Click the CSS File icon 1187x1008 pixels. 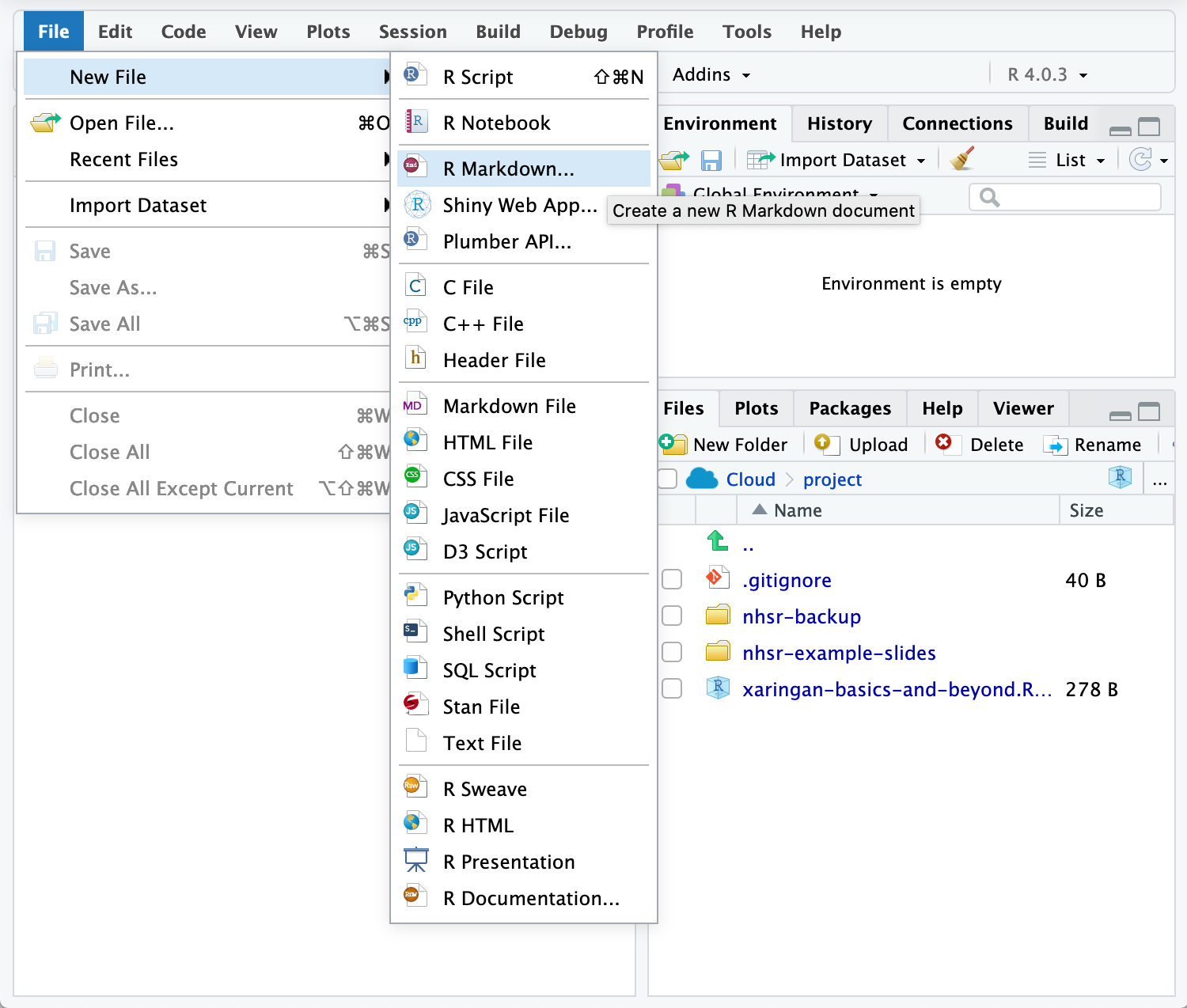415,476
